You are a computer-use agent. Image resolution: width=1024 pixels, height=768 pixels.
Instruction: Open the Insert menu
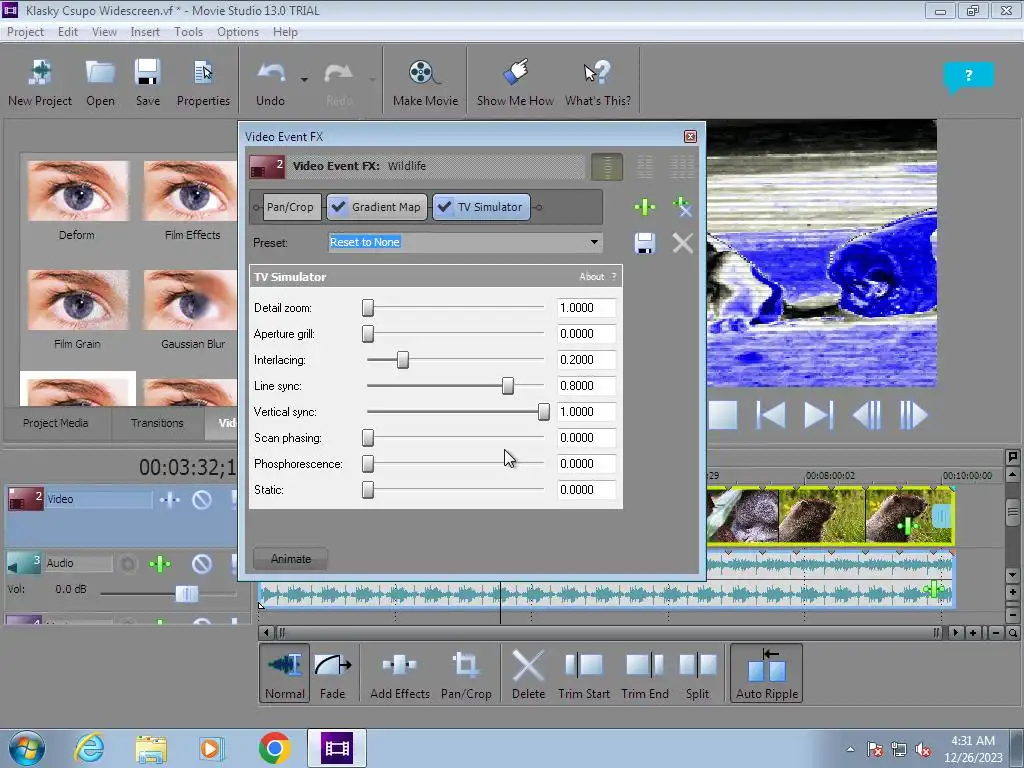tap(145, 32)
